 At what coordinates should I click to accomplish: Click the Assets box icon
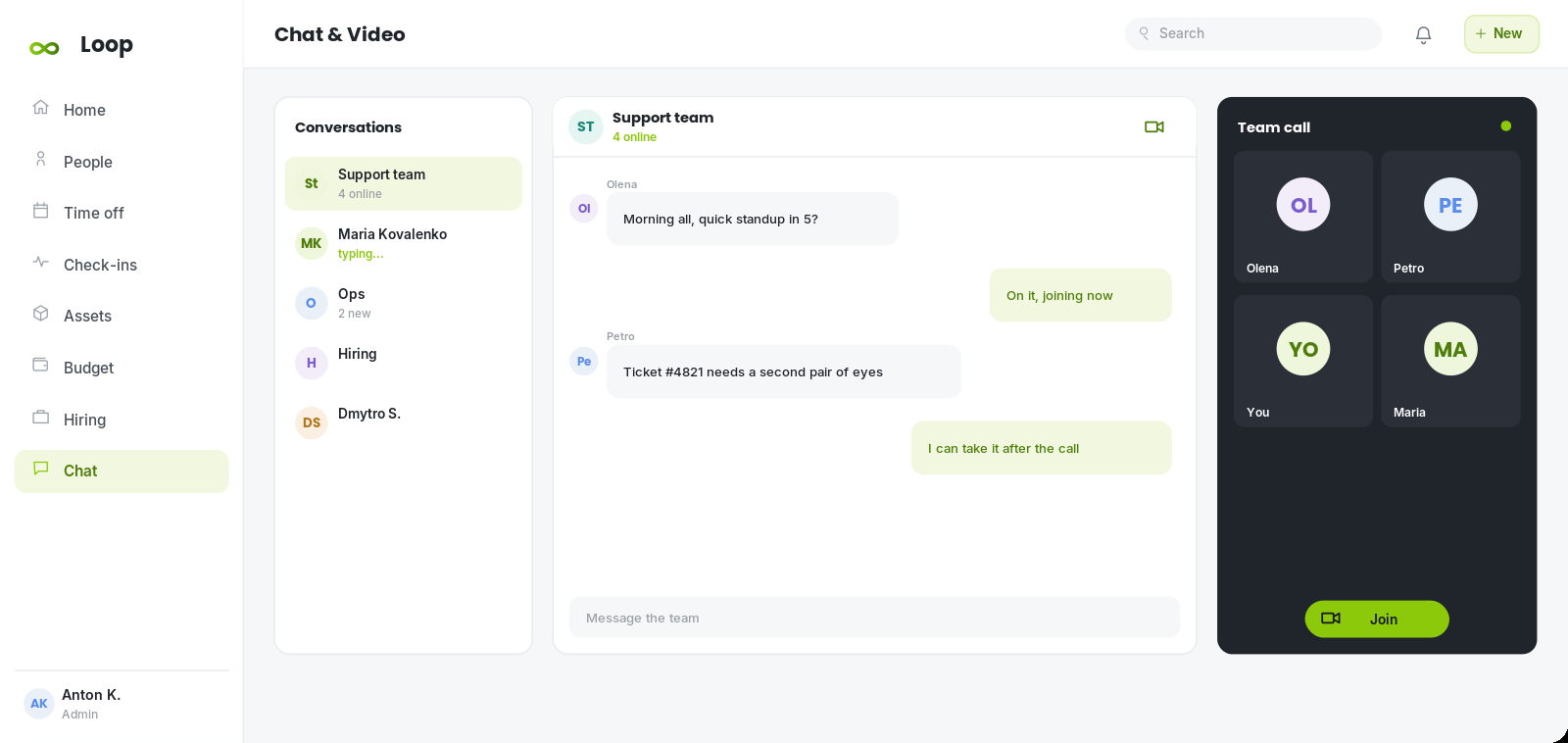point(40,313)
